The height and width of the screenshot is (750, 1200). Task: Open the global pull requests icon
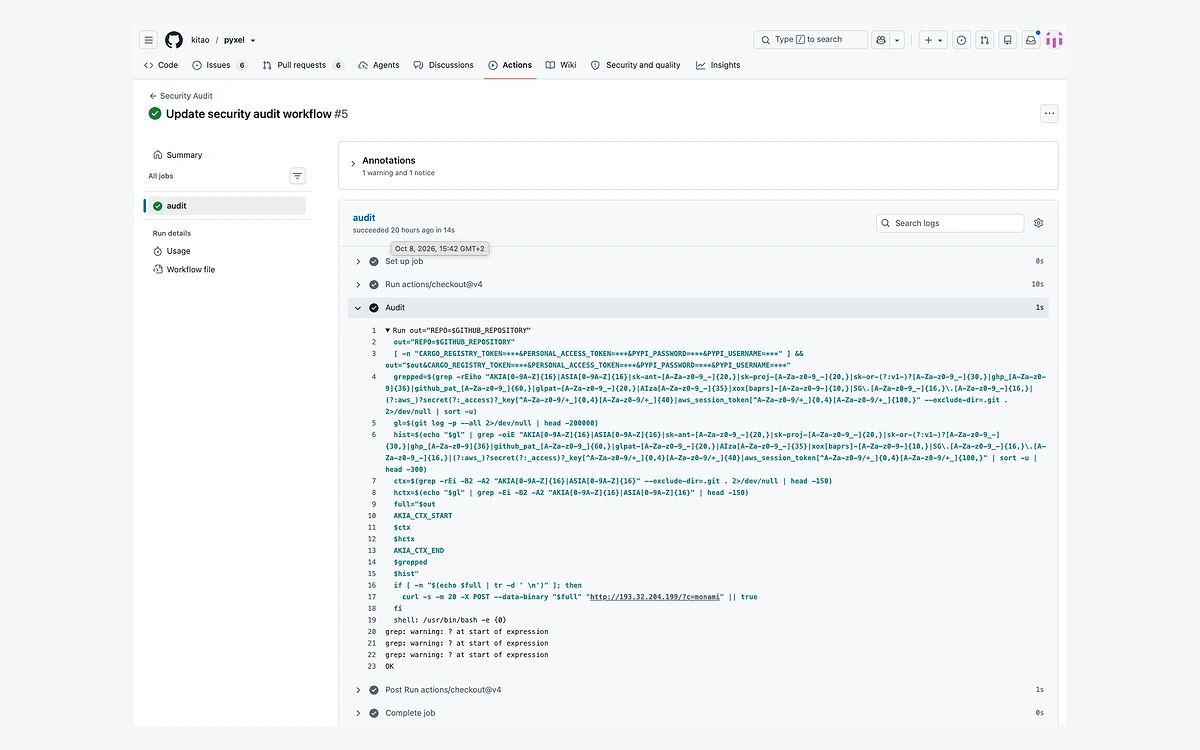tap(985, 40)
